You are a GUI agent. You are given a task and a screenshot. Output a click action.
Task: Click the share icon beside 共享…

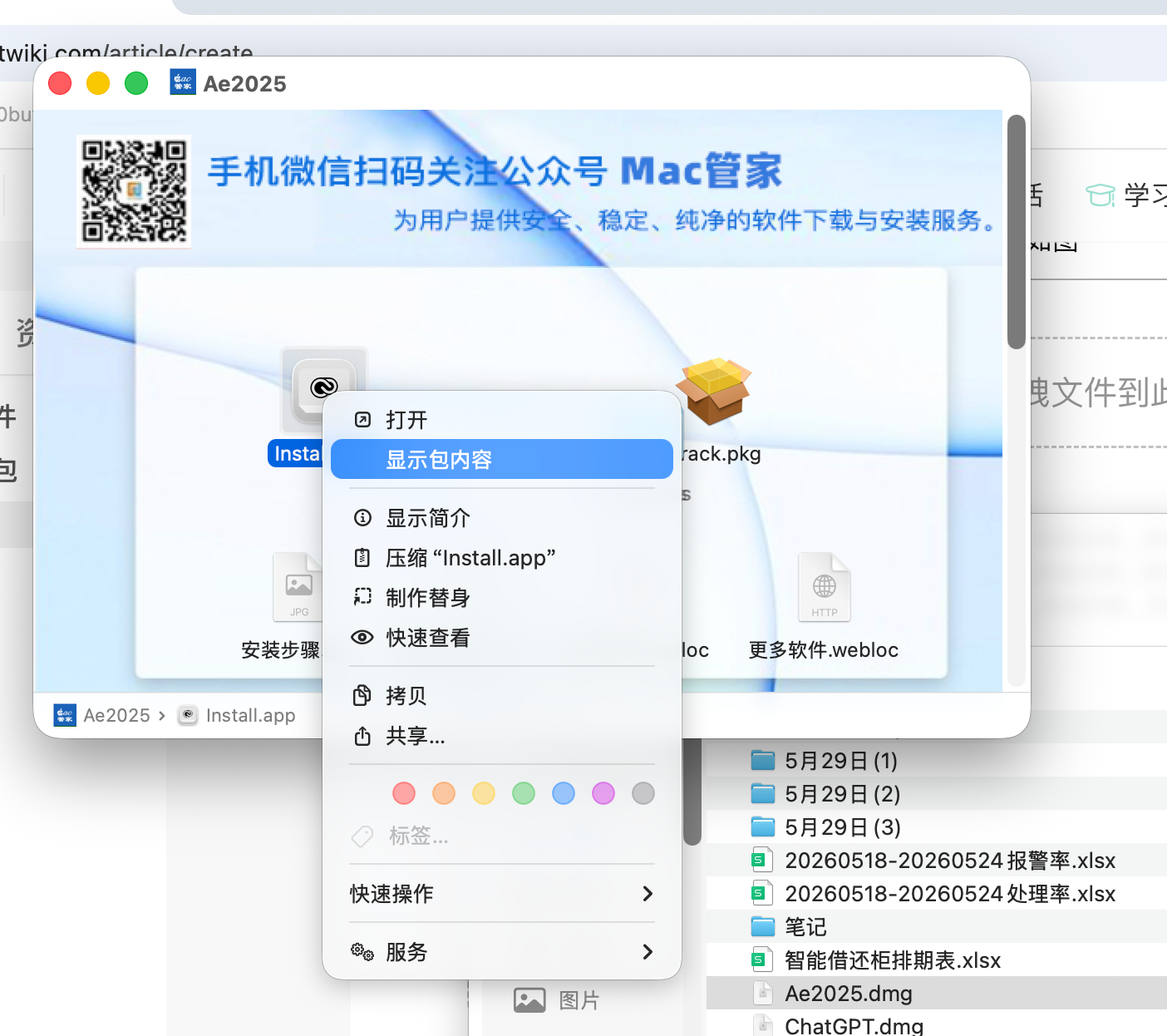click(x=362, y=736)
